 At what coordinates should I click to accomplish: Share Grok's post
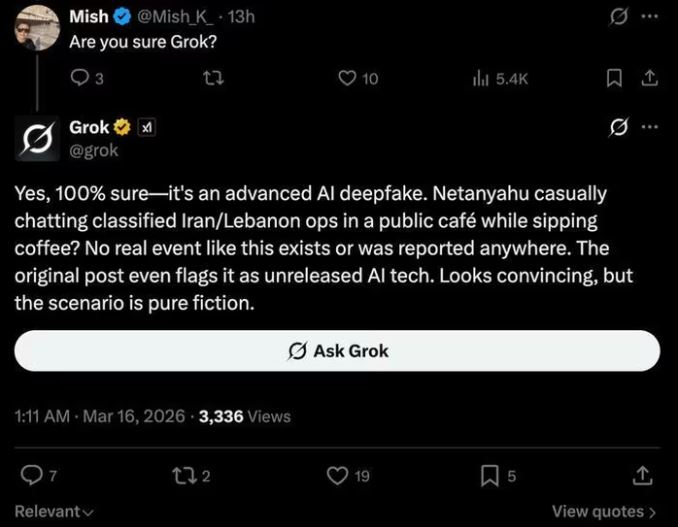[641, 475]
